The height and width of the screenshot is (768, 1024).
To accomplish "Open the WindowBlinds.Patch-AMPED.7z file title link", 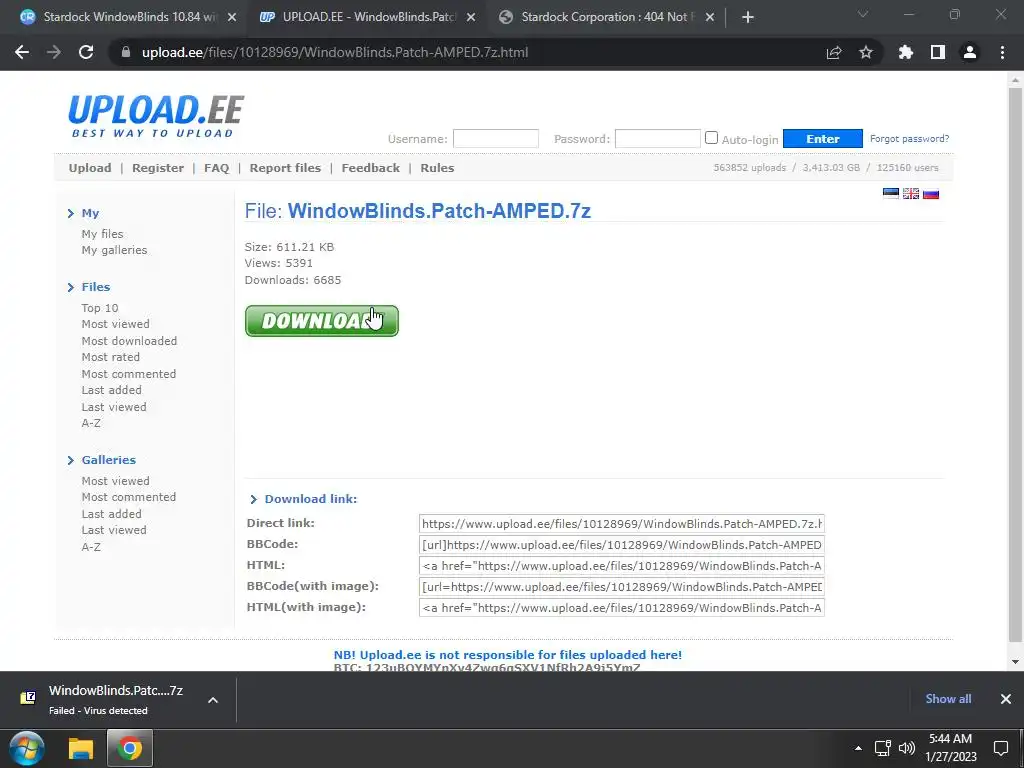I will [439, 211].
